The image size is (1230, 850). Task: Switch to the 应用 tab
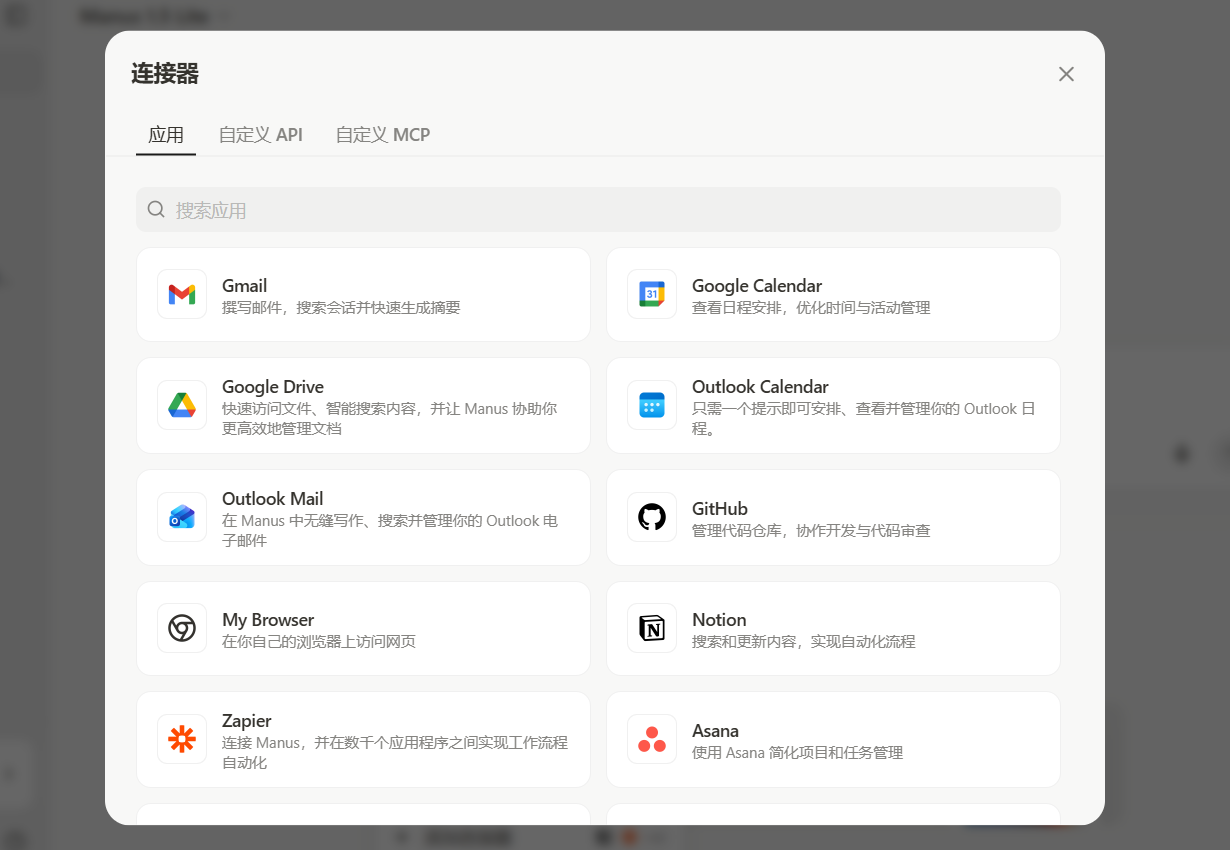point(166,134)
